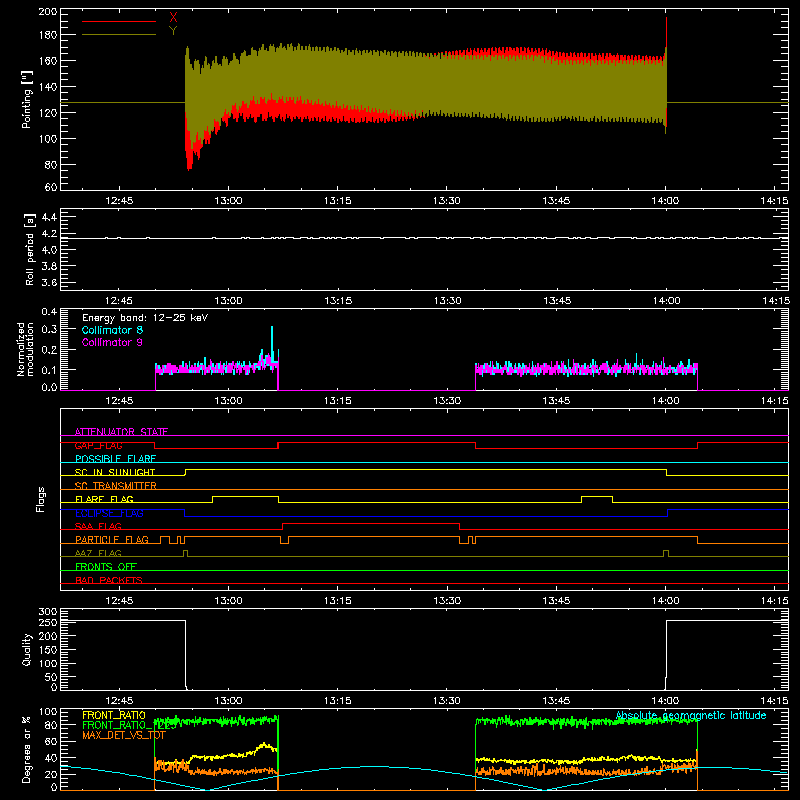This screenshot has height=800, width=800.
Task: Click the SAA_FLAG raised segment
Action: coord(371,523)
